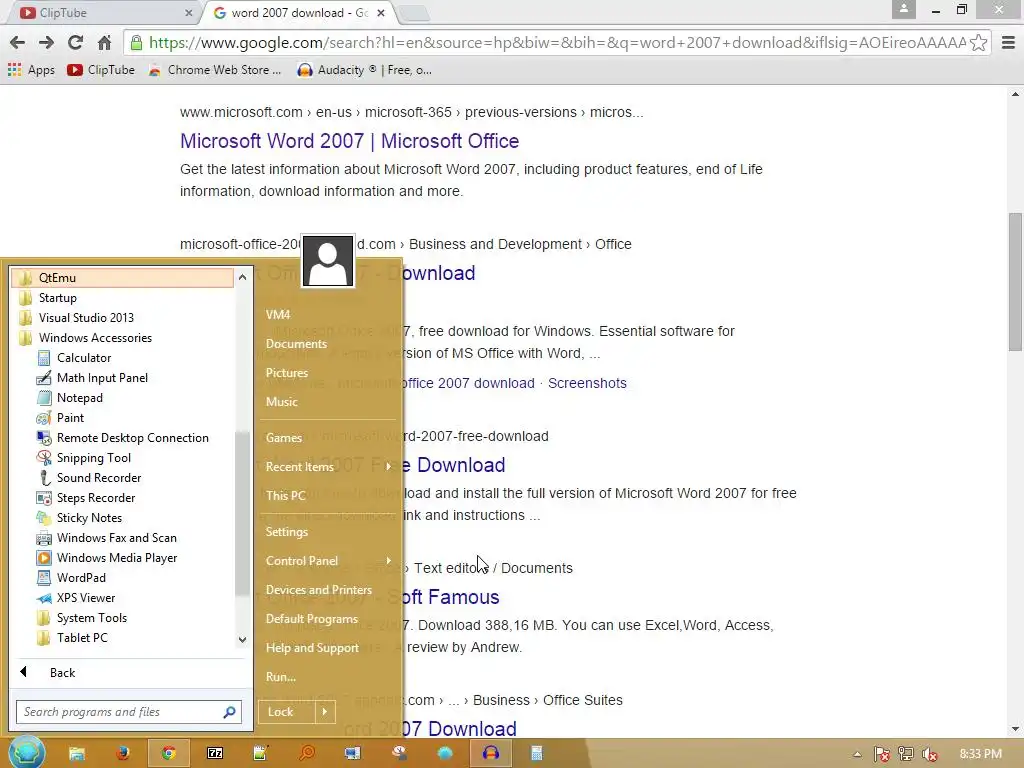Screen dimensions: 1024x768
Task: Open Sound Recorder
Action: [x=99, y=478]
